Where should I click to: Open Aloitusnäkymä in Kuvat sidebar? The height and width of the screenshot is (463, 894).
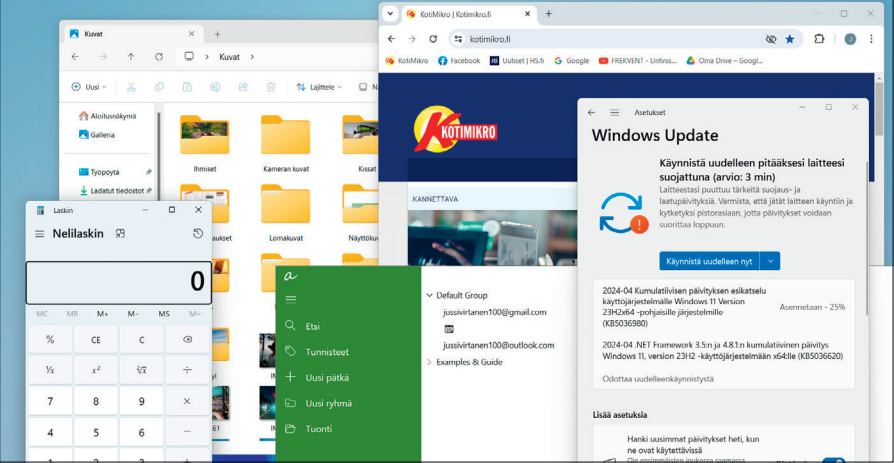[108, 116]
